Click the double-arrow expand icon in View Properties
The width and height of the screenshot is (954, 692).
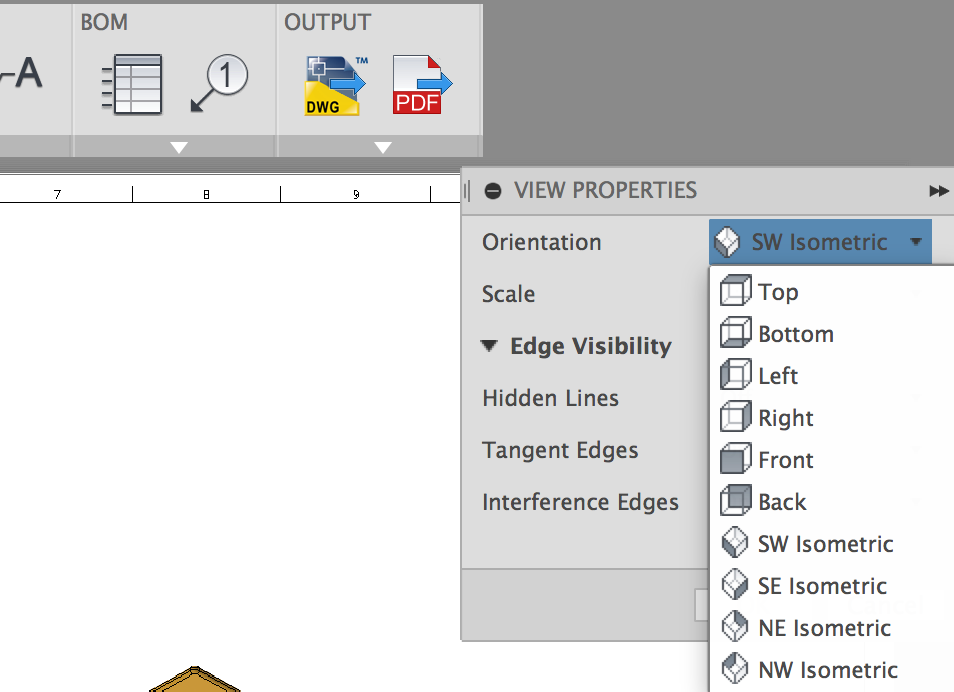(939, 191)
